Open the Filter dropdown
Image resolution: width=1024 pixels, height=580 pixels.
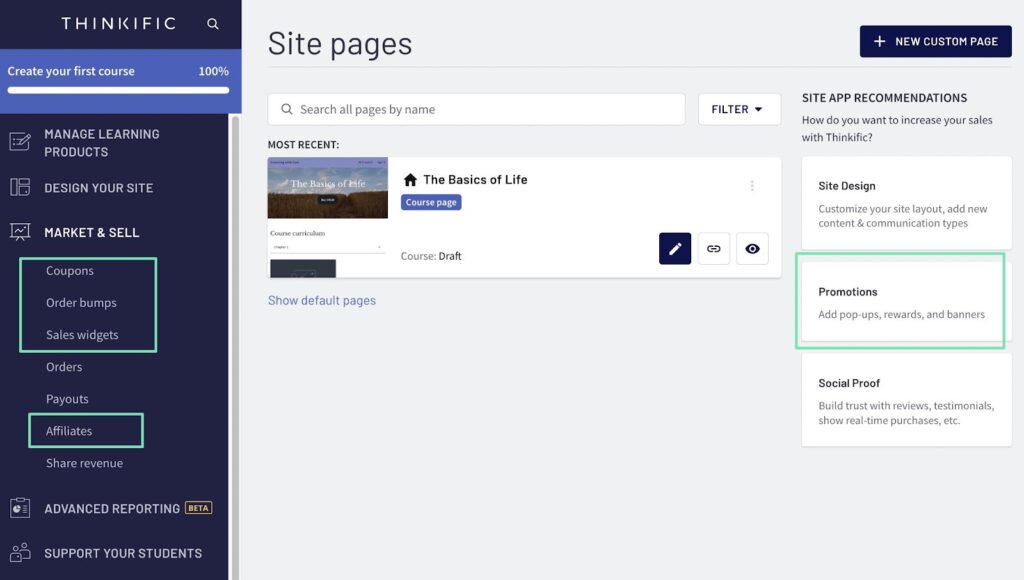tap(738, 110)
